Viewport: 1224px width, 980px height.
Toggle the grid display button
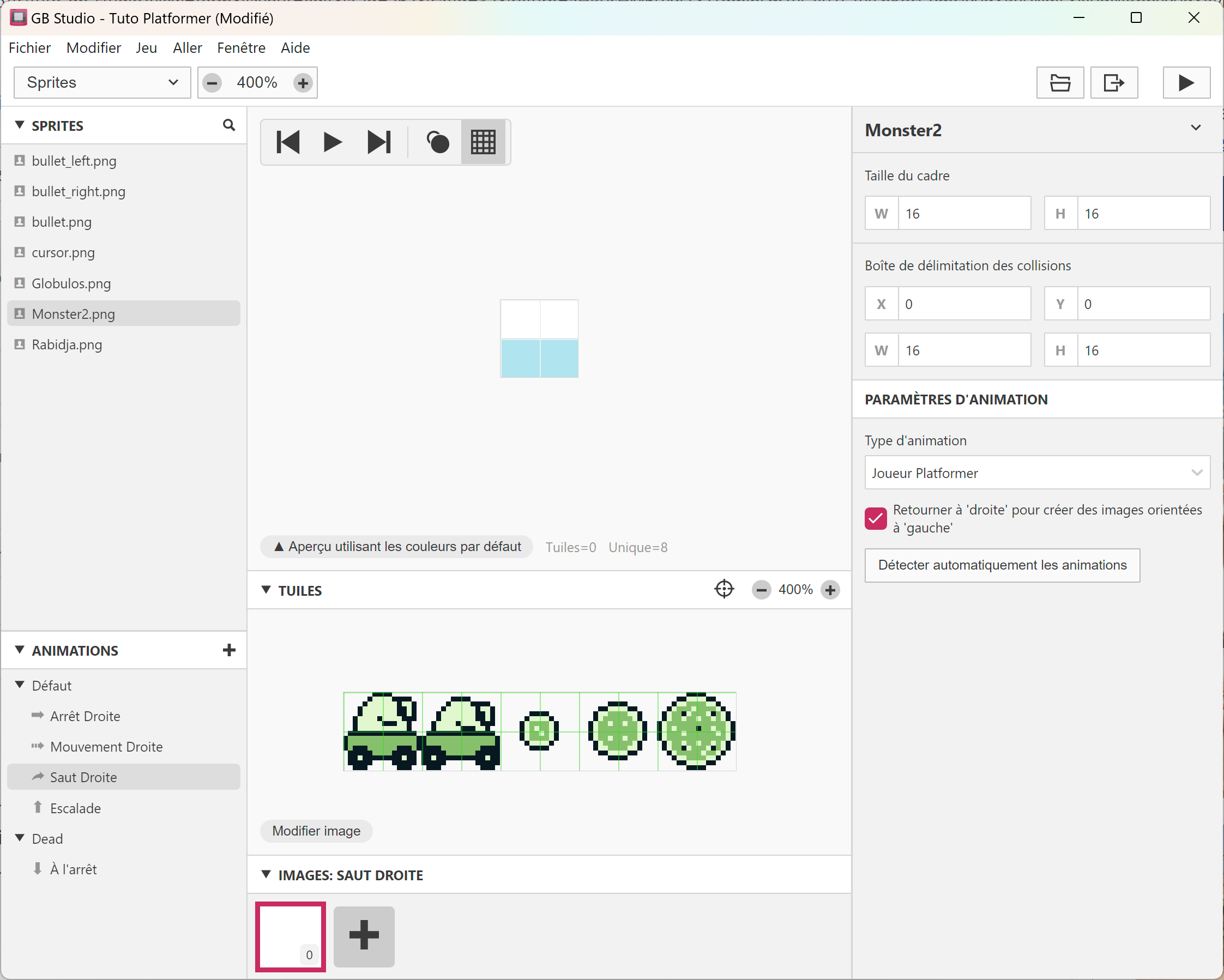pos(483,142)
